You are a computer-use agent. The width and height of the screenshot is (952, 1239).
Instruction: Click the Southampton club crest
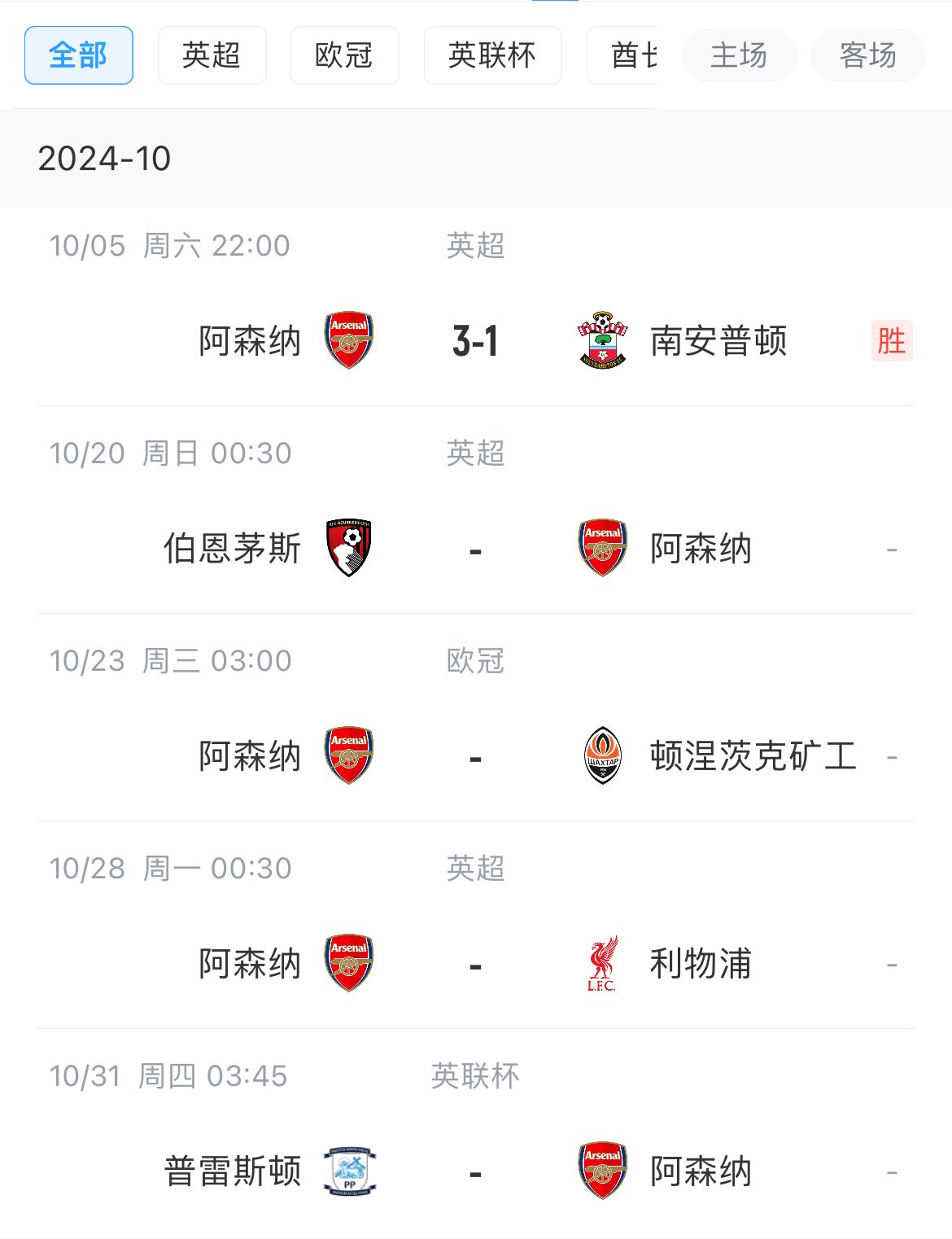click(x=602, y=340)
